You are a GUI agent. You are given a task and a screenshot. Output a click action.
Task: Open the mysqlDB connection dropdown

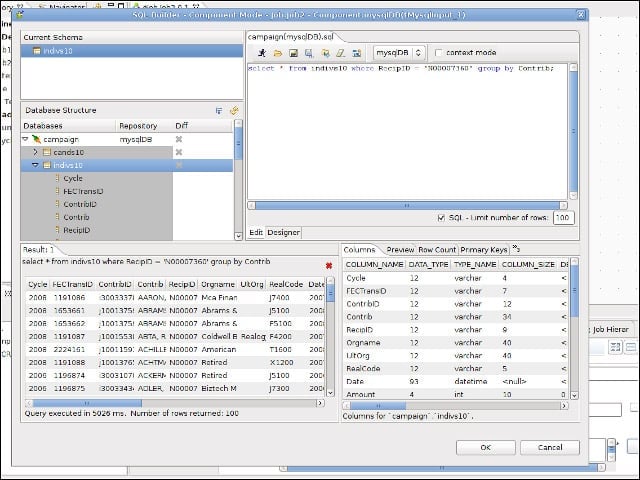tap(400, 53)
